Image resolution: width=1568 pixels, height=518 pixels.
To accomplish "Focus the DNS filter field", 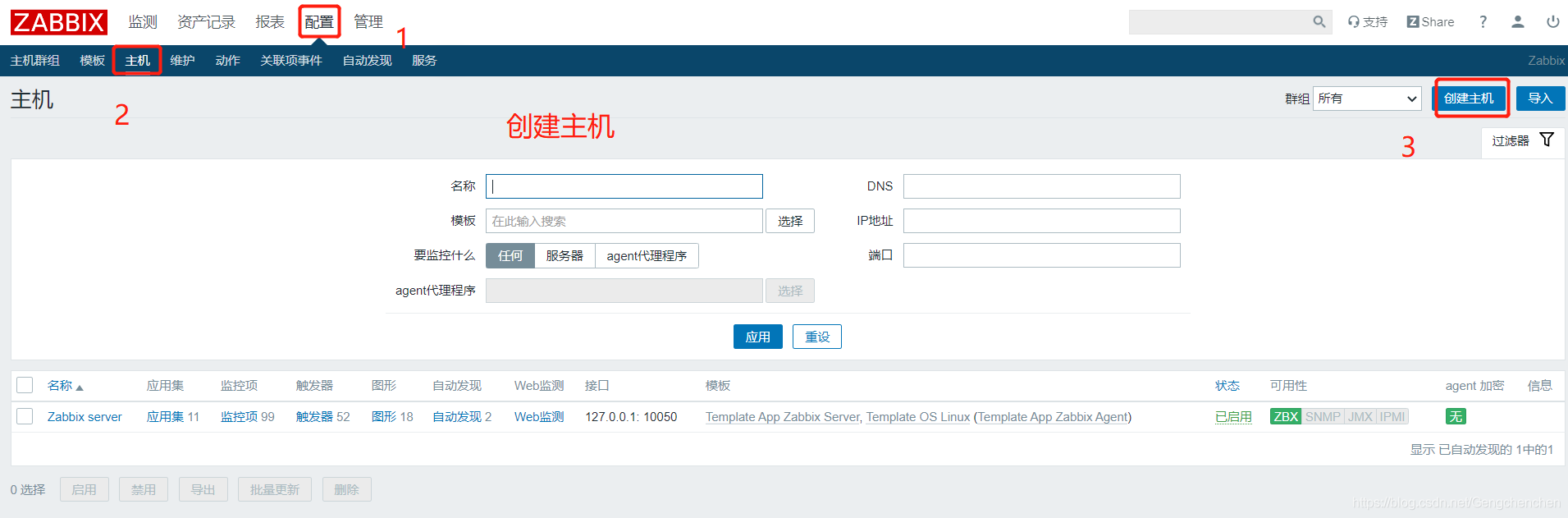I will tap(1042, 186).
